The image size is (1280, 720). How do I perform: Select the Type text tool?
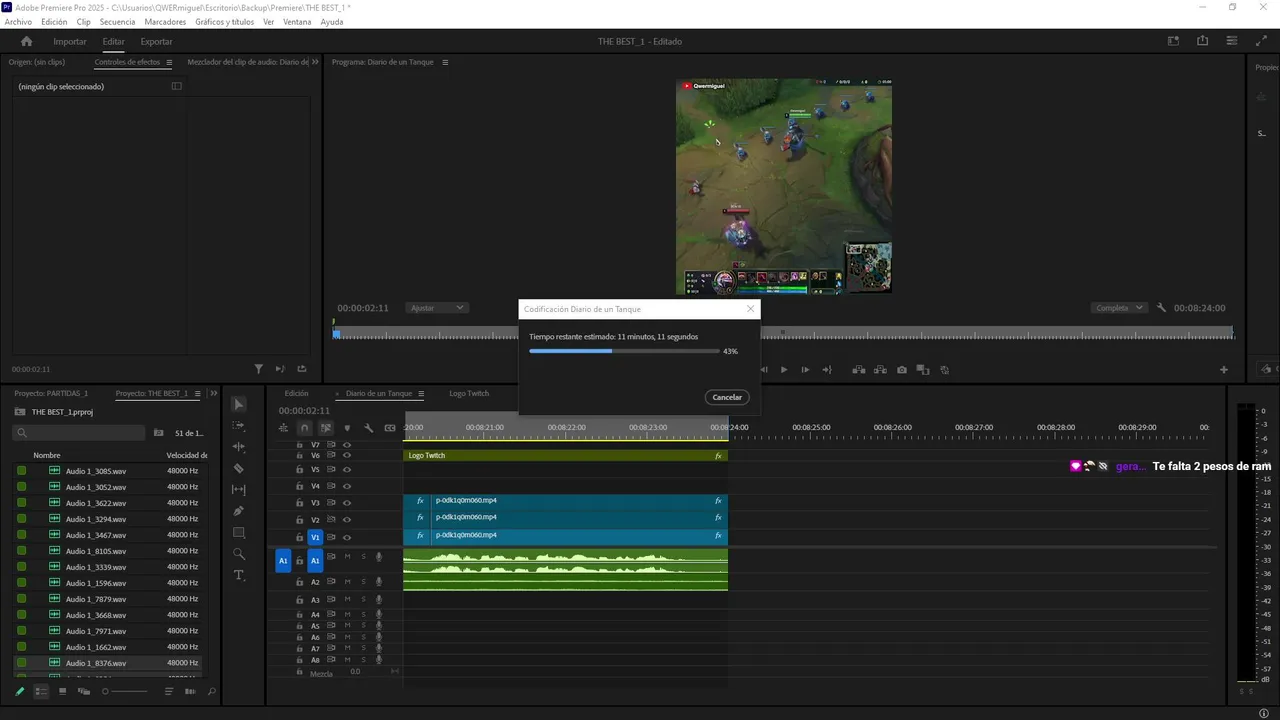pyautogui.click(x=239, y=575)
